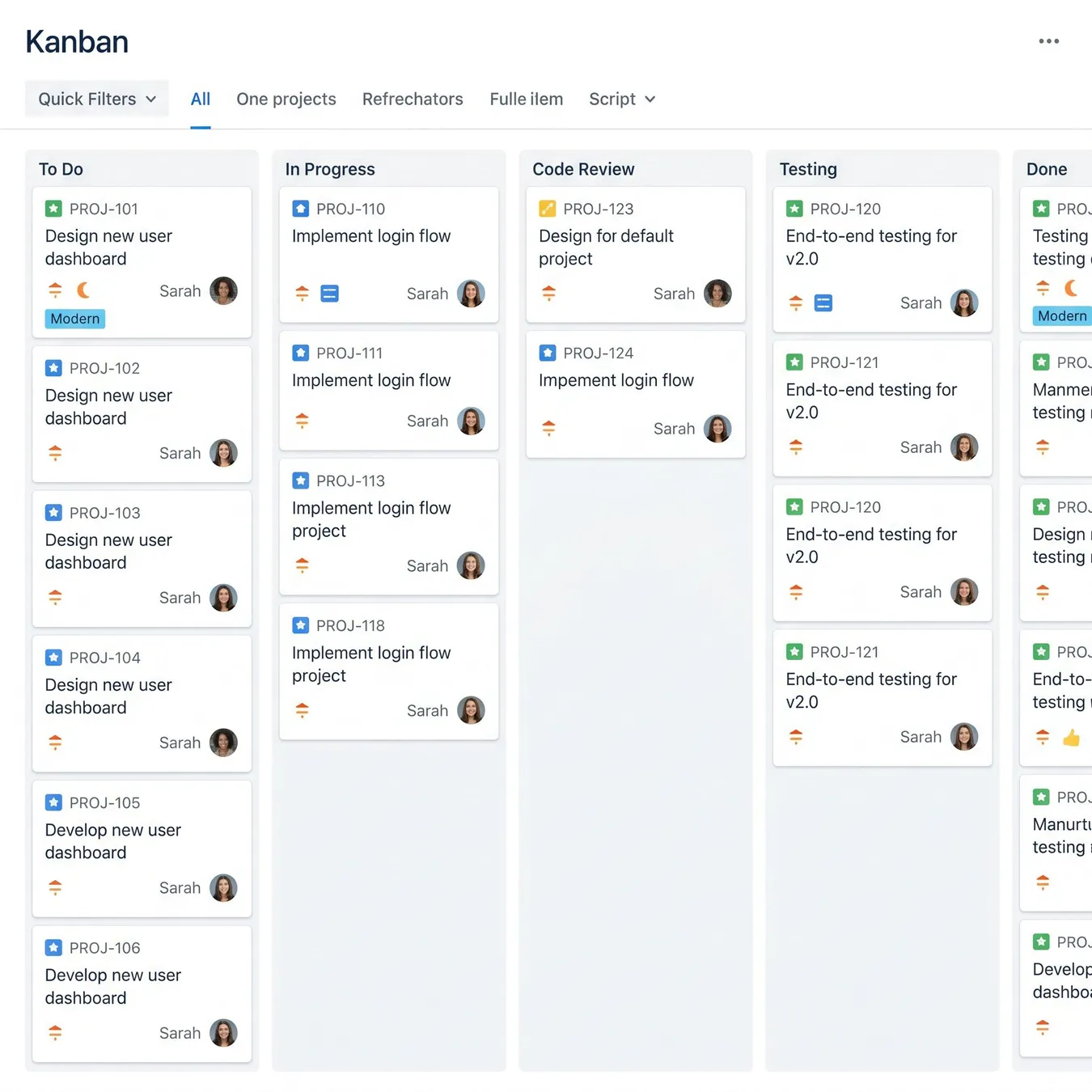
Task: Click "Develop new user dashboard" on PROJ-105
Action: (x=112, y=841)
